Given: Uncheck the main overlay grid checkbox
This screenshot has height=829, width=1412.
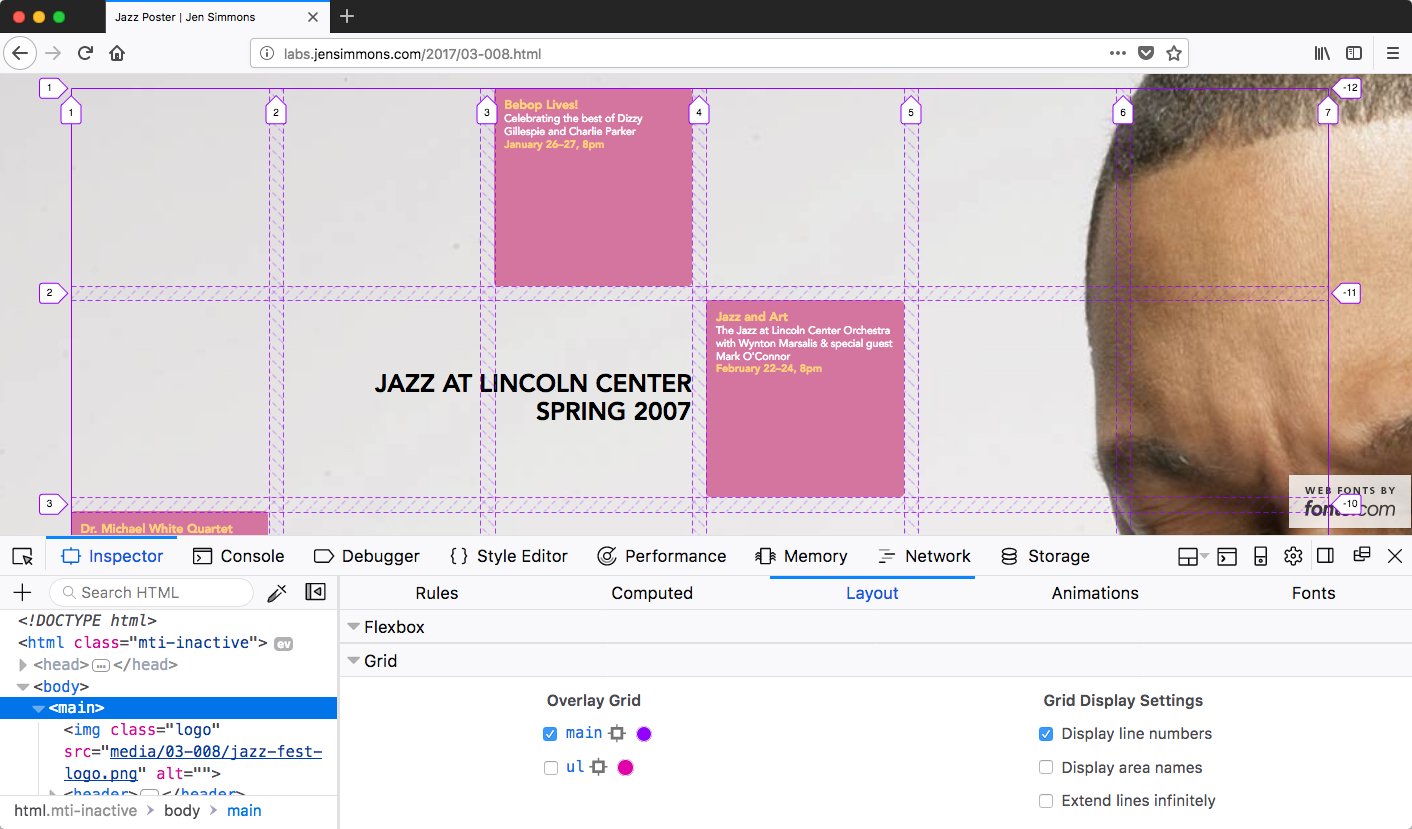Looking at the screenshot, I should (x=550, y=734).
